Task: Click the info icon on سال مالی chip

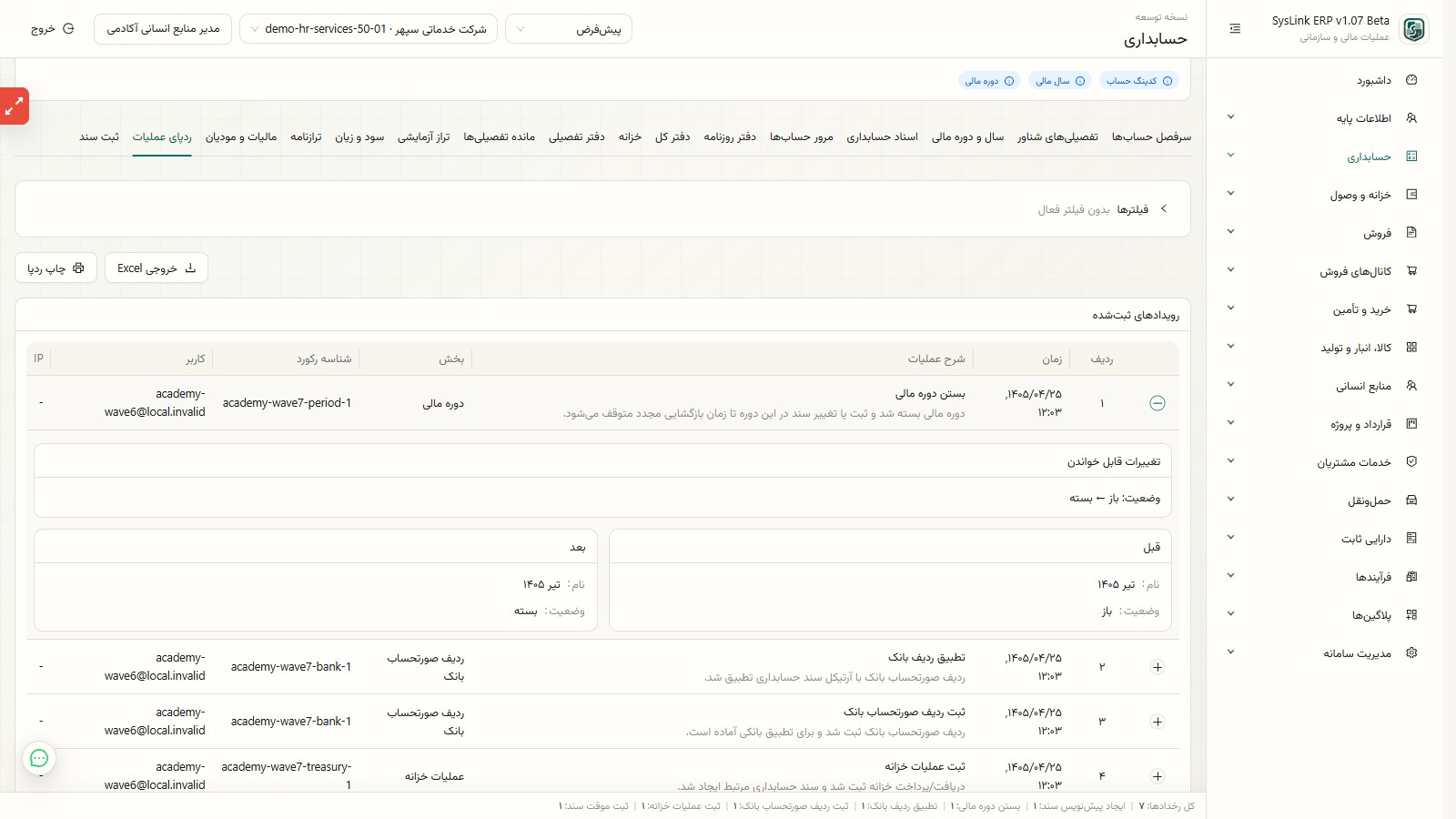Action: click(x=1080, y=81)
